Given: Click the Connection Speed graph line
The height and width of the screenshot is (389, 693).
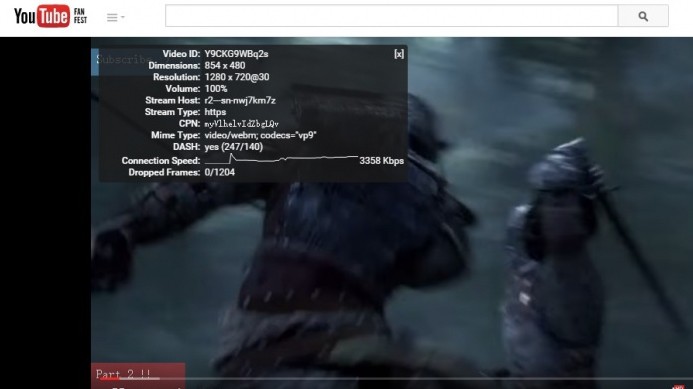Looking at the screenshot, I should click(281, 159).
